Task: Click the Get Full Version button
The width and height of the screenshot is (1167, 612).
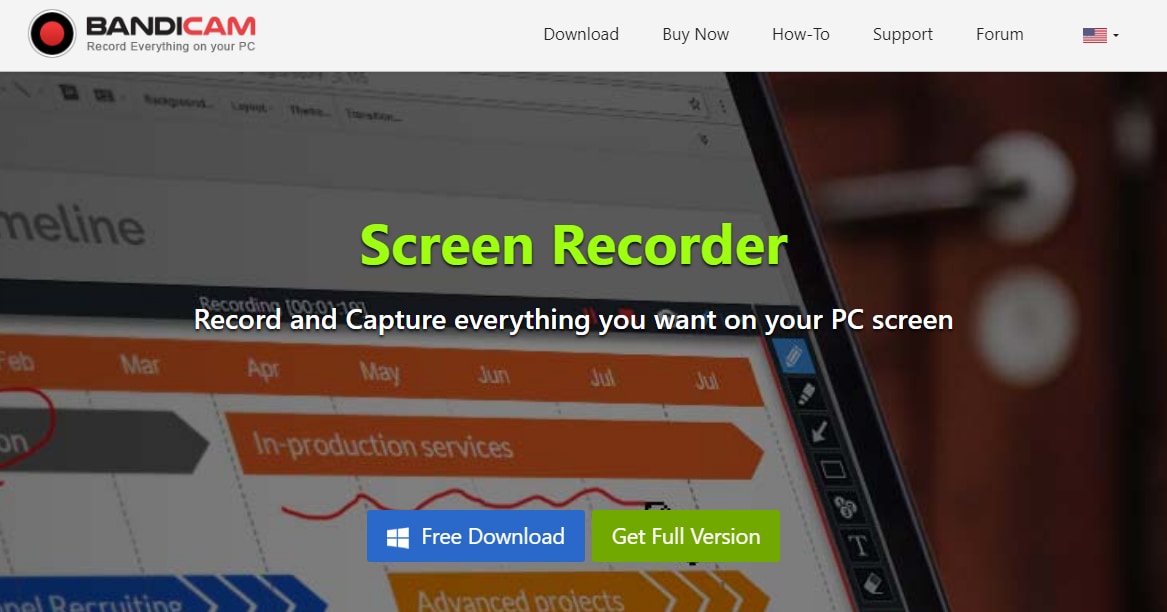Action: click(x=685, y=536)
